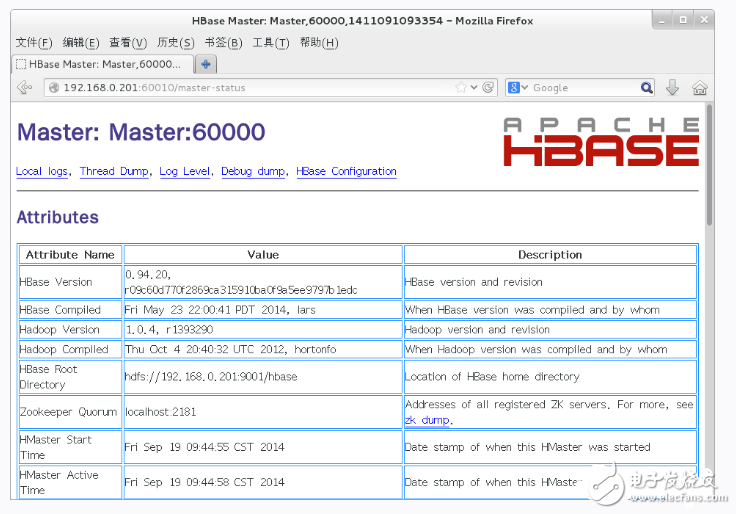Open the 编辑(E) menu
Viewport: 736px width, 514px height.
81,43
